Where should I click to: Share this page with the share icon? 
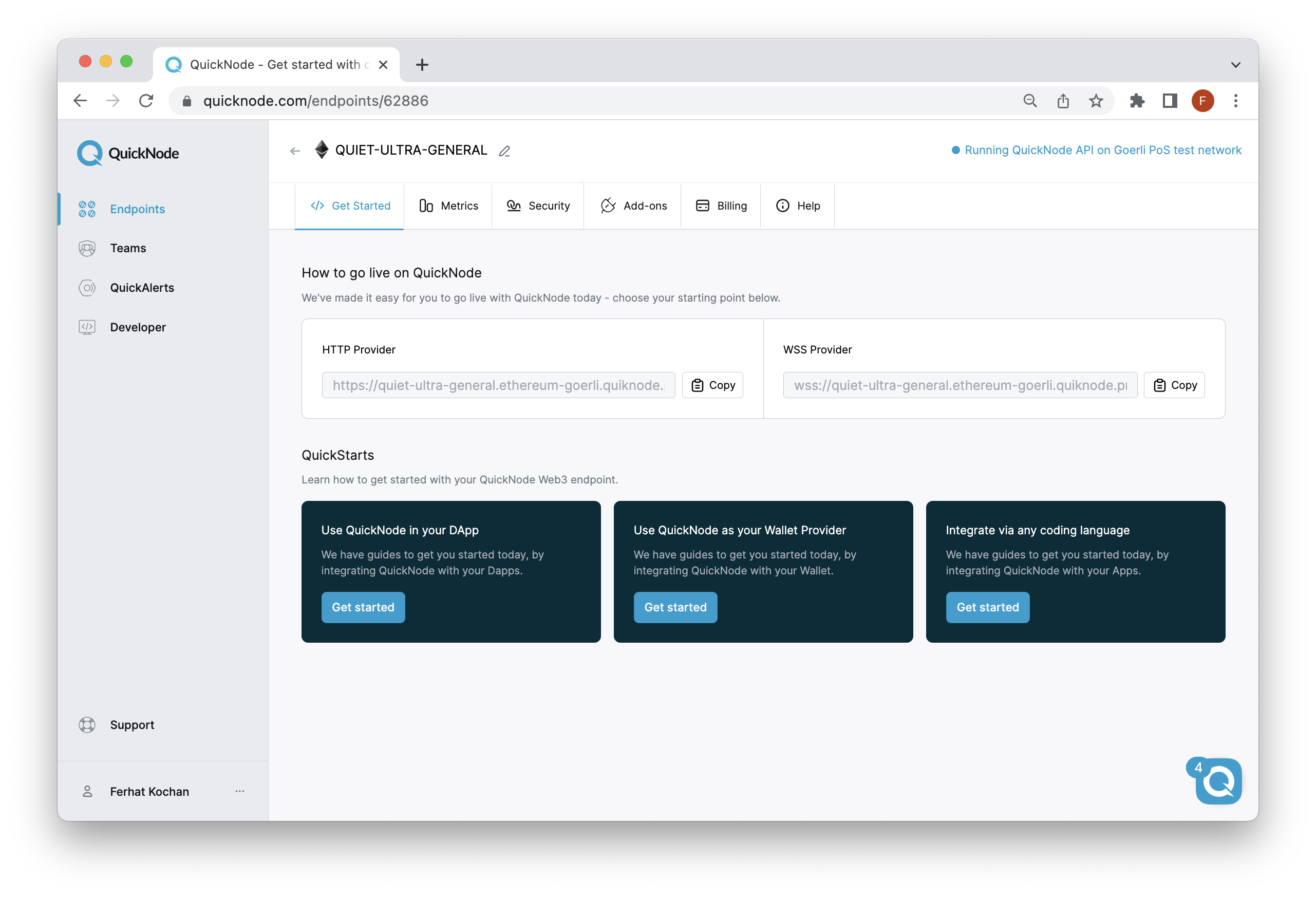(1063, 101)
